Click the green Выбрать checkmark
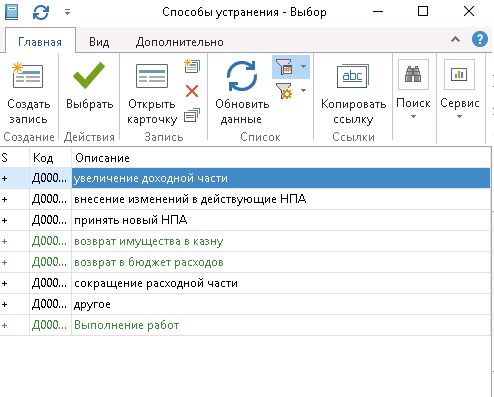The height and width of the screenshot is (397, 494). [89, 75]
